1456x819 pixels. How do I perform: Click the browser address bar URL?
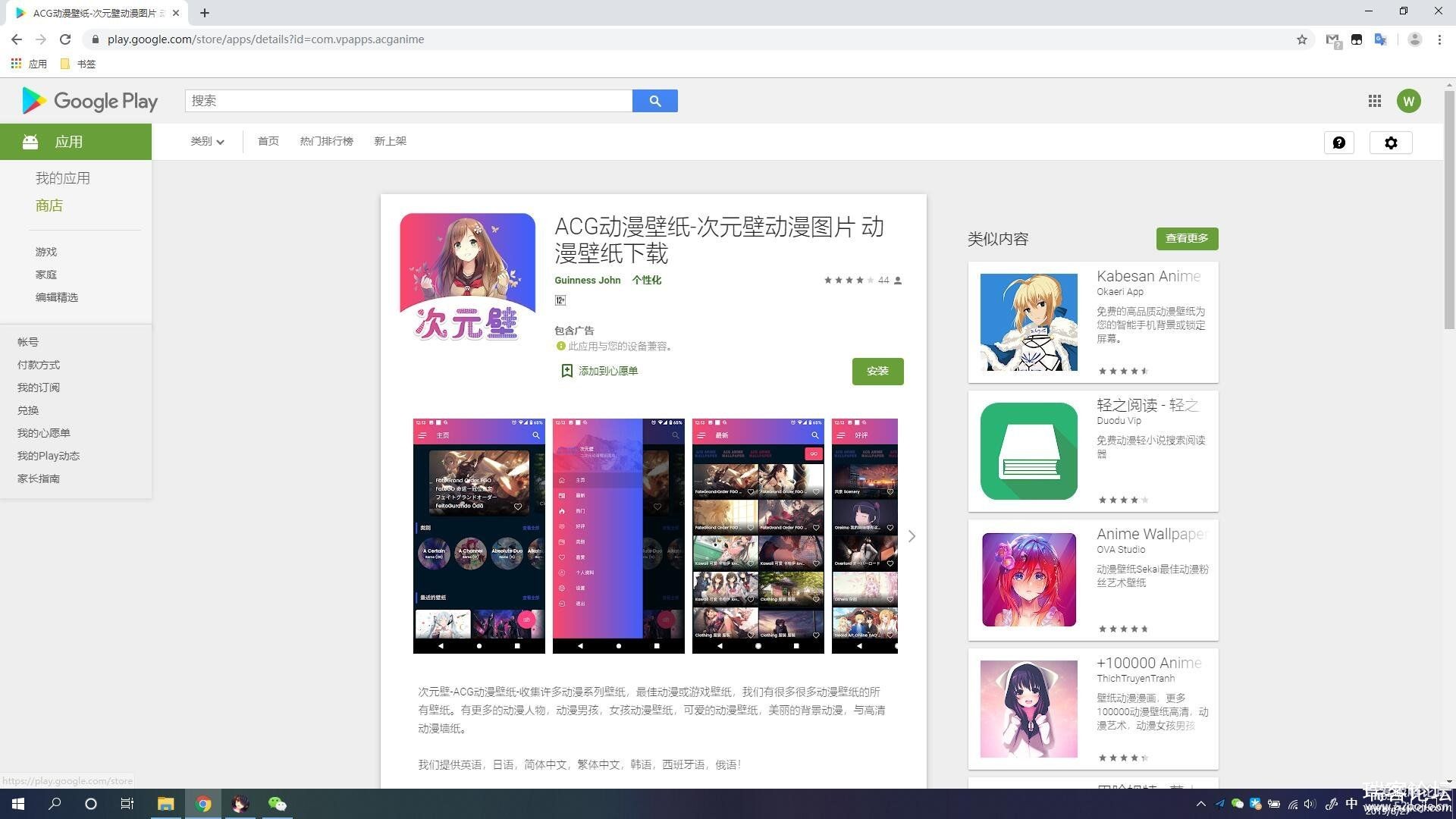coord(265,39)
